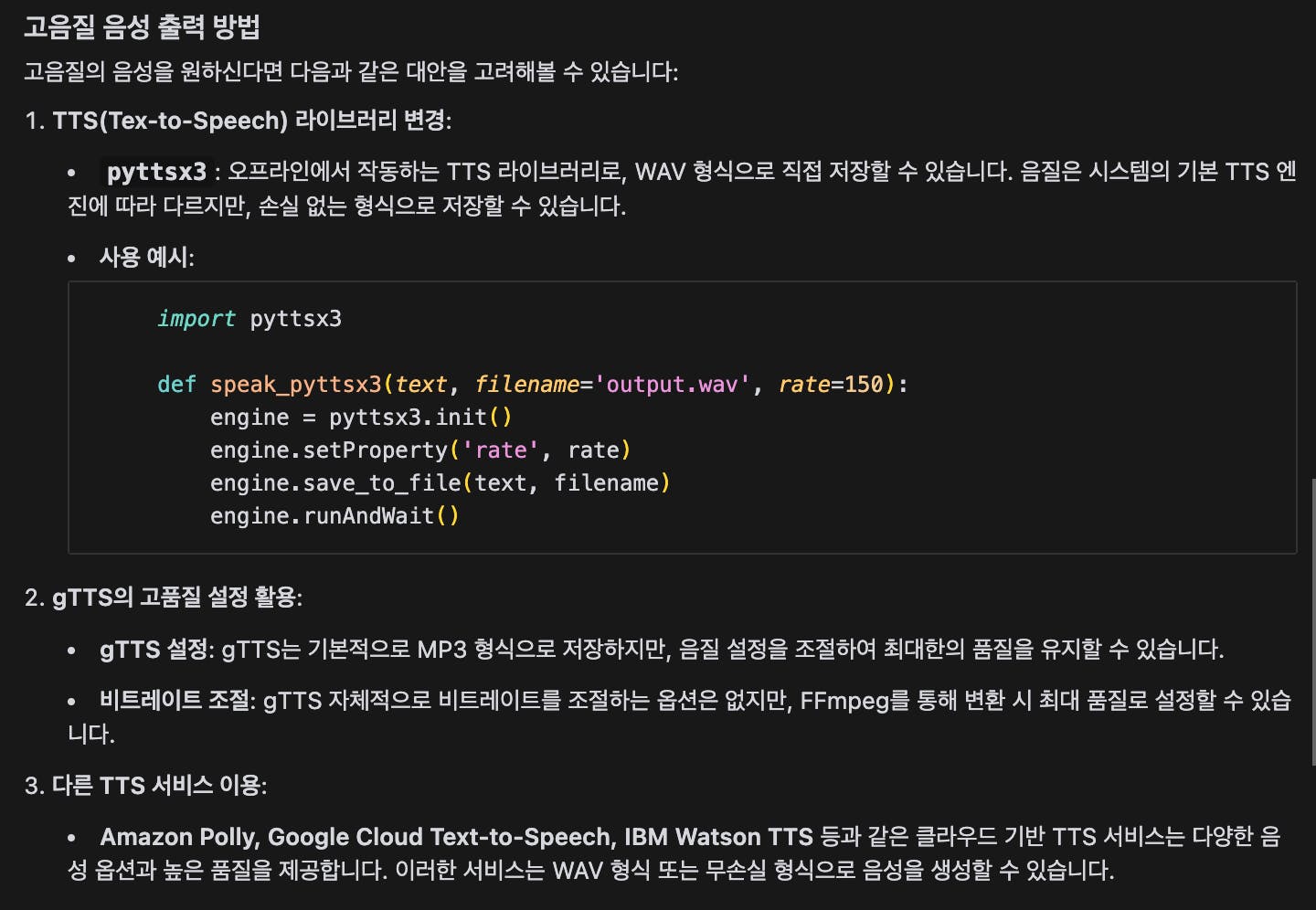Click the phrase '손실 없는 형식으로 저장할 수 있습니다'
The image size is (1316, 910).
(x=442, y=206)
